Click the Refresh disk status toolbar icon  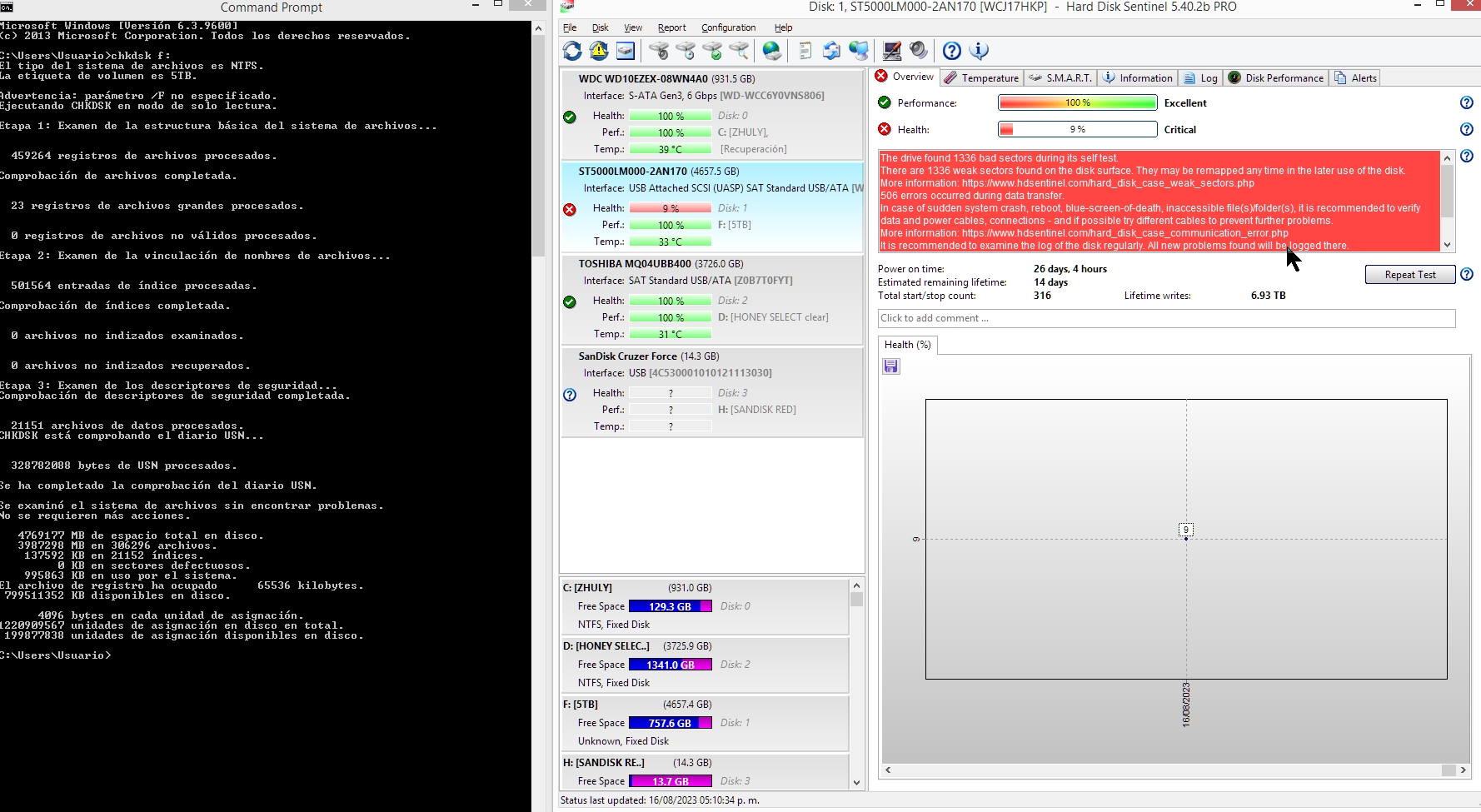[x=572, y=51]
